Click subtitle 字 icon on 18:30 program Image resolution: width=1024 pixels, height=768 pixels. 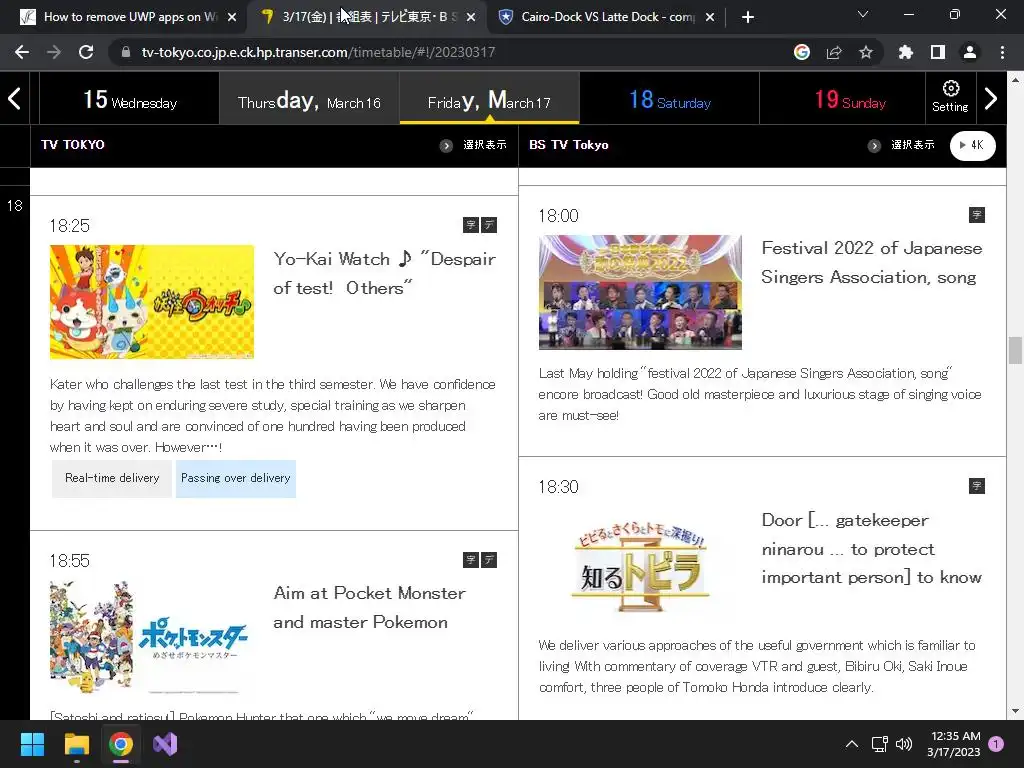pos(976,486)
